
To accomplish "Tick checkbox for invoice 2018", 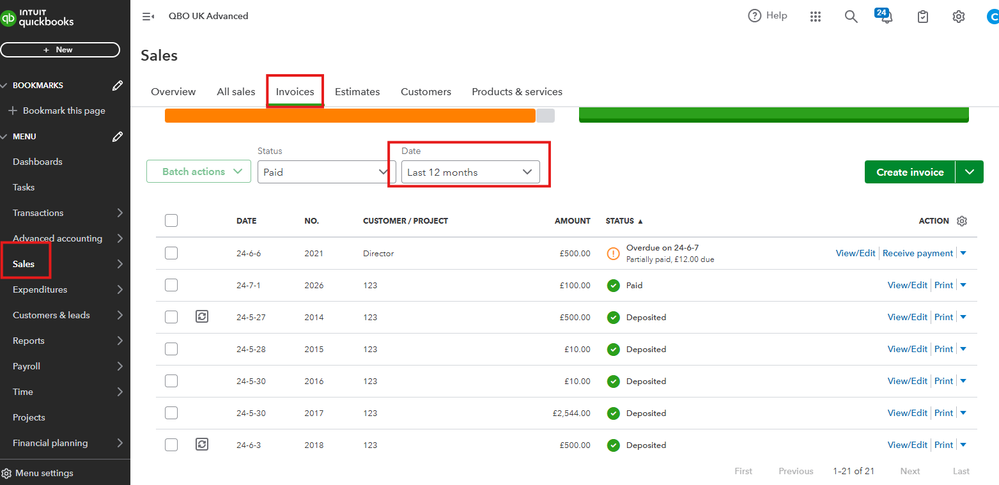I will [171, 444].
